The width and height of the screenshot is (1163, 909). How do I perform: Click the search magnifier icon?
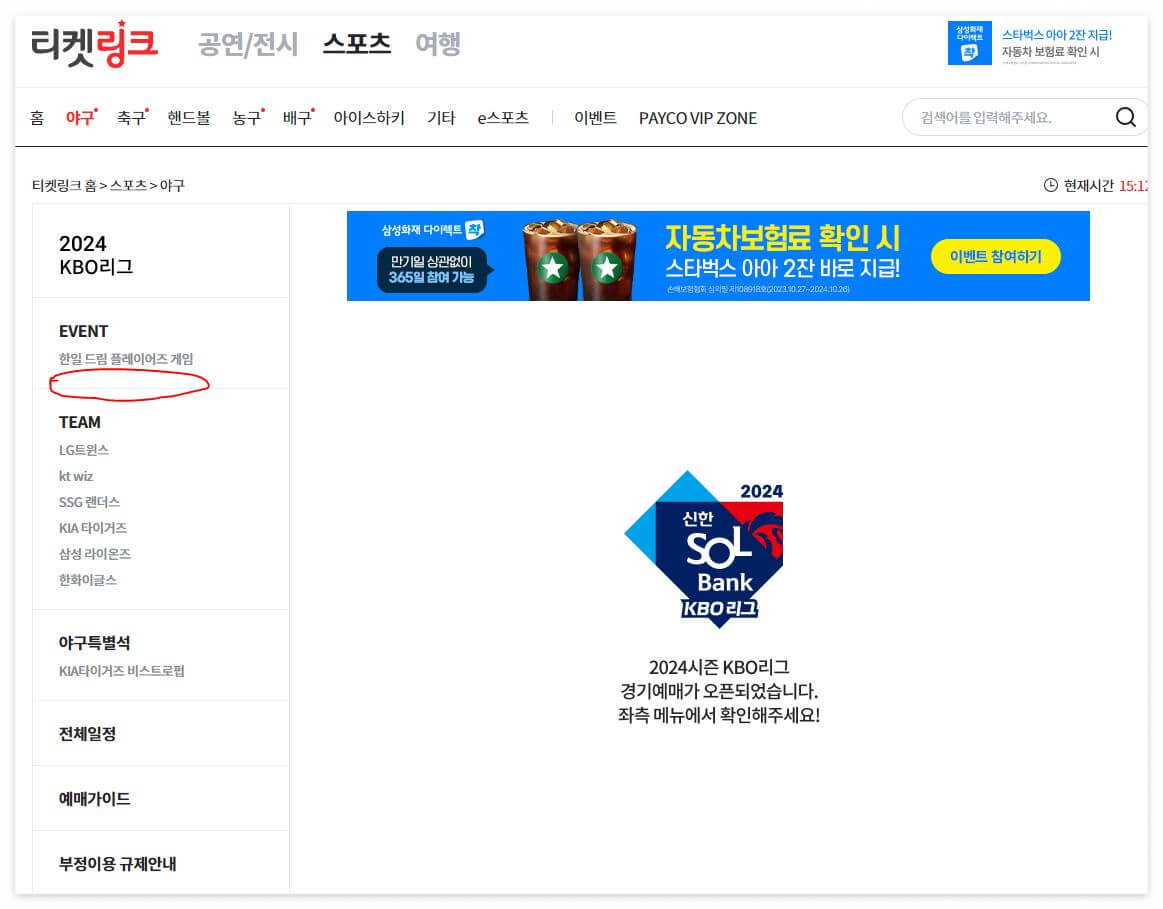click(x=1126, y=117)
